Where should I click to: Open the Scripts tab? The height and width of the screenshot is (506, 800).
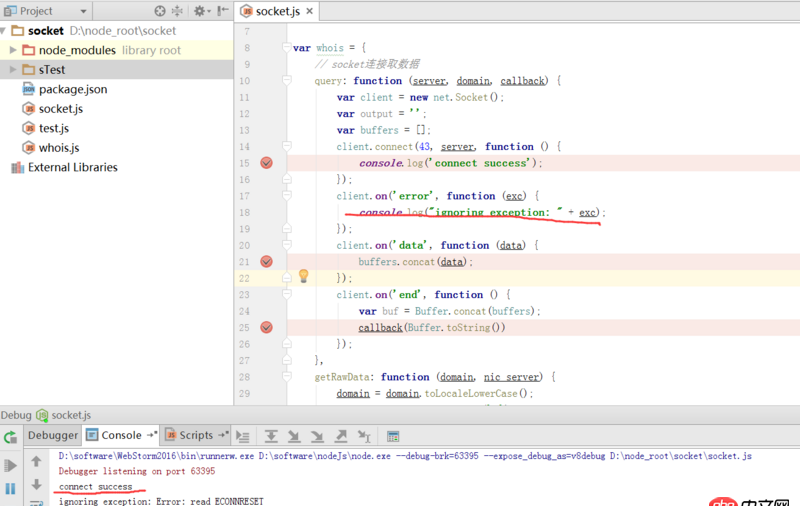[196, 435]
